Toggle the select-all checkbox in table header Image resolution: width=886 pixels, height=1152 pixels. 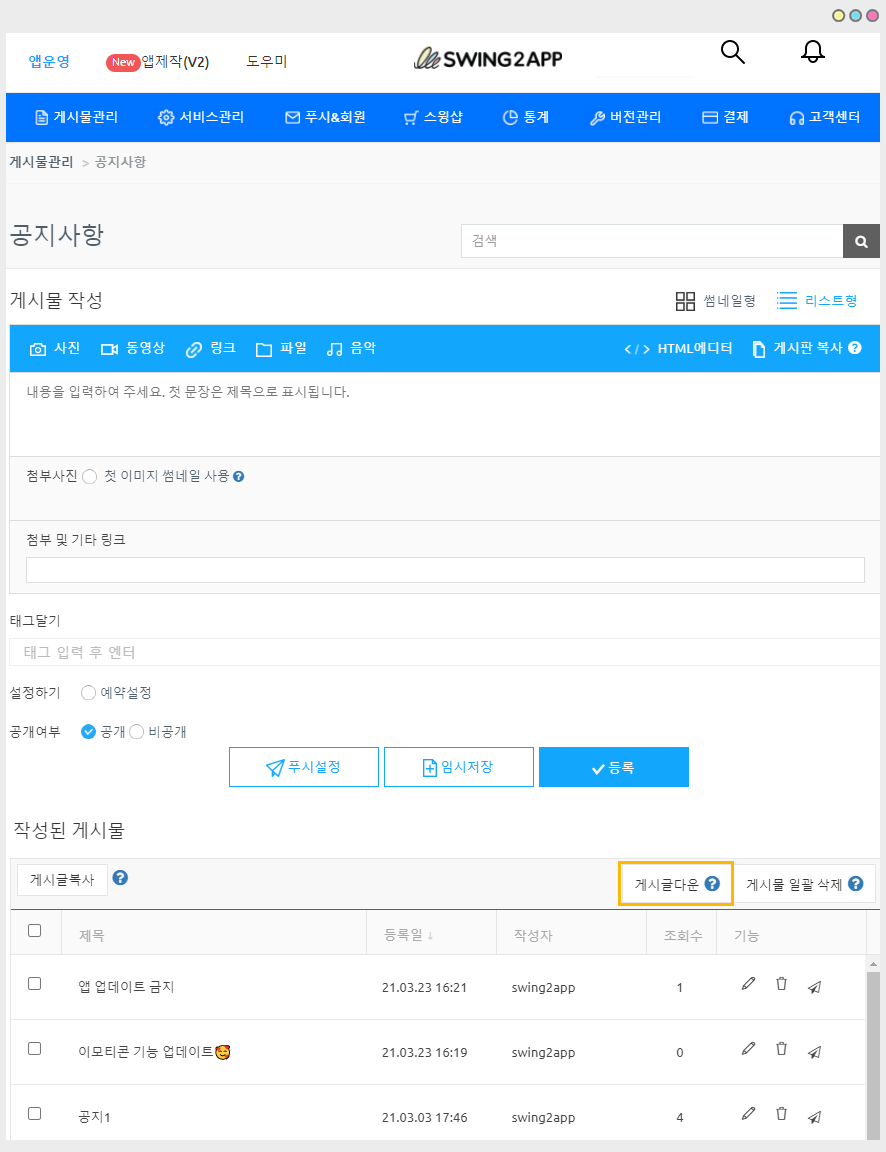tap(35, 931)
